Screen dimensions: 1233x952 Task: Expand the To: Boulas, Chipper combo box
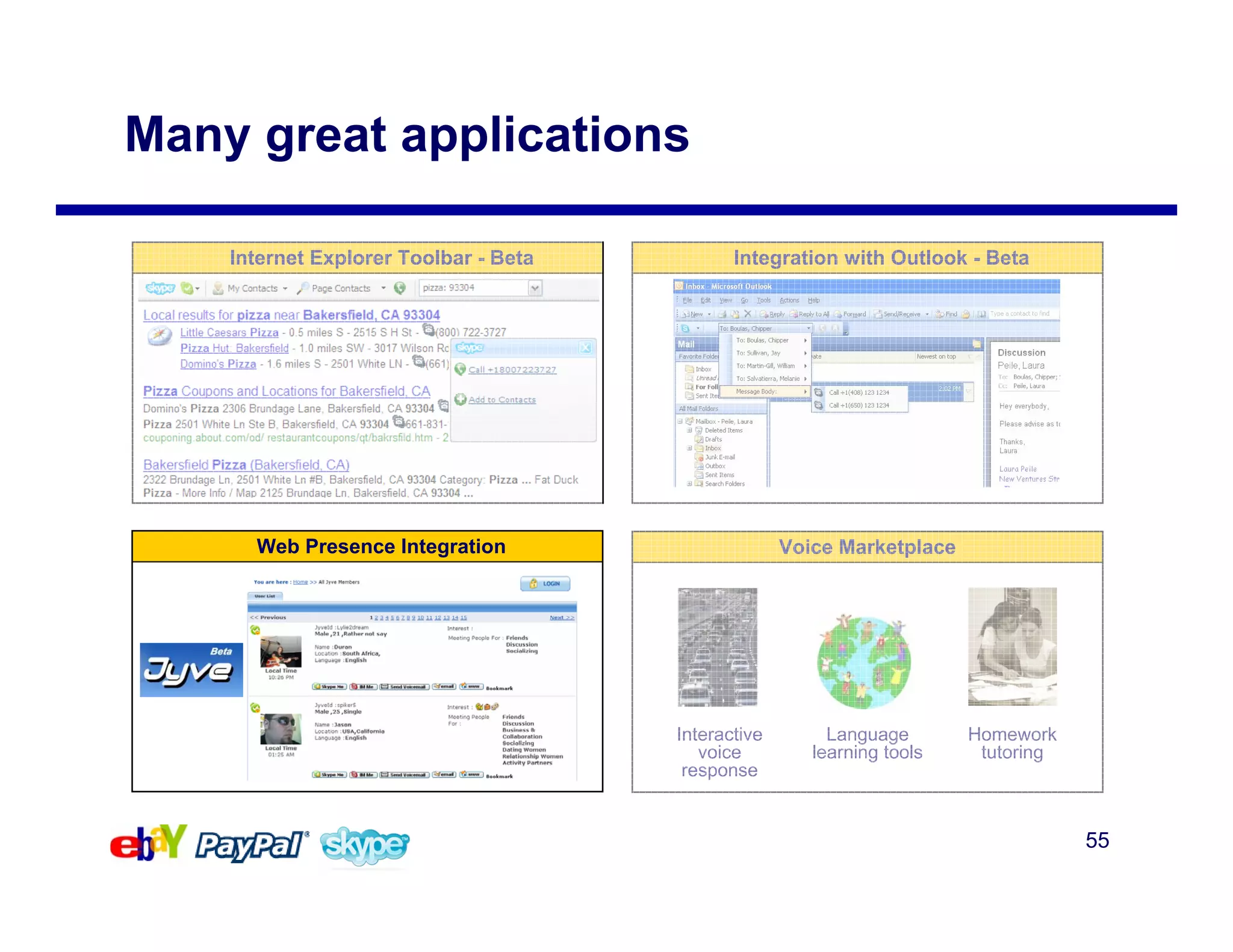(x=808, y=329)
